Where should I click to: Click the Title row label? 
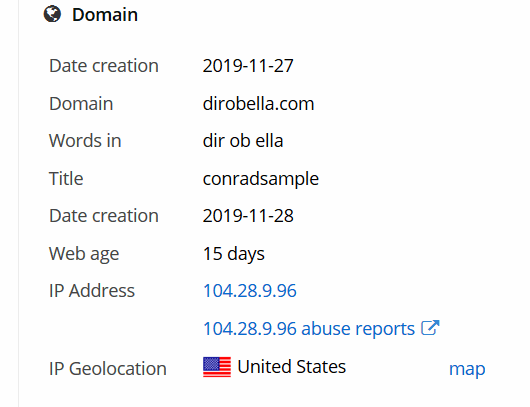pos(66,178)
